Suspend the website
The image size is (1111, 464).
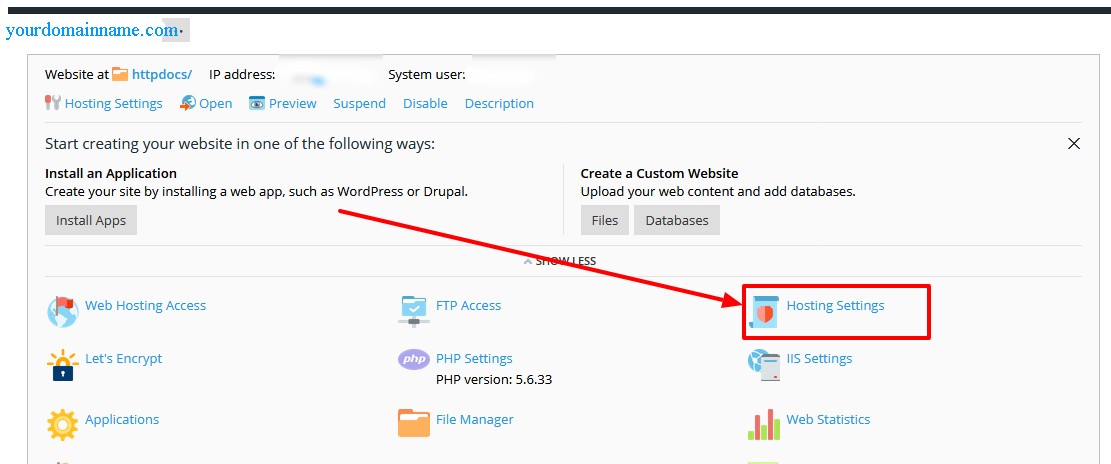[x=359, y=103]
